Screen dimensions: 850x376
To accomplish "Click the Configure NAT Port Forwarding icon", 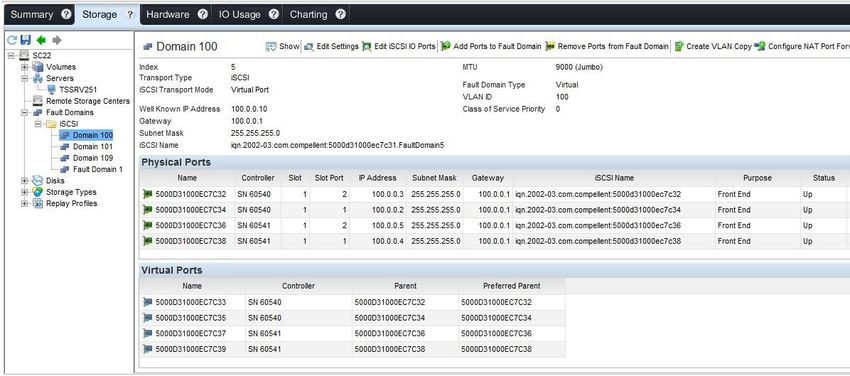I will (760, 47).
